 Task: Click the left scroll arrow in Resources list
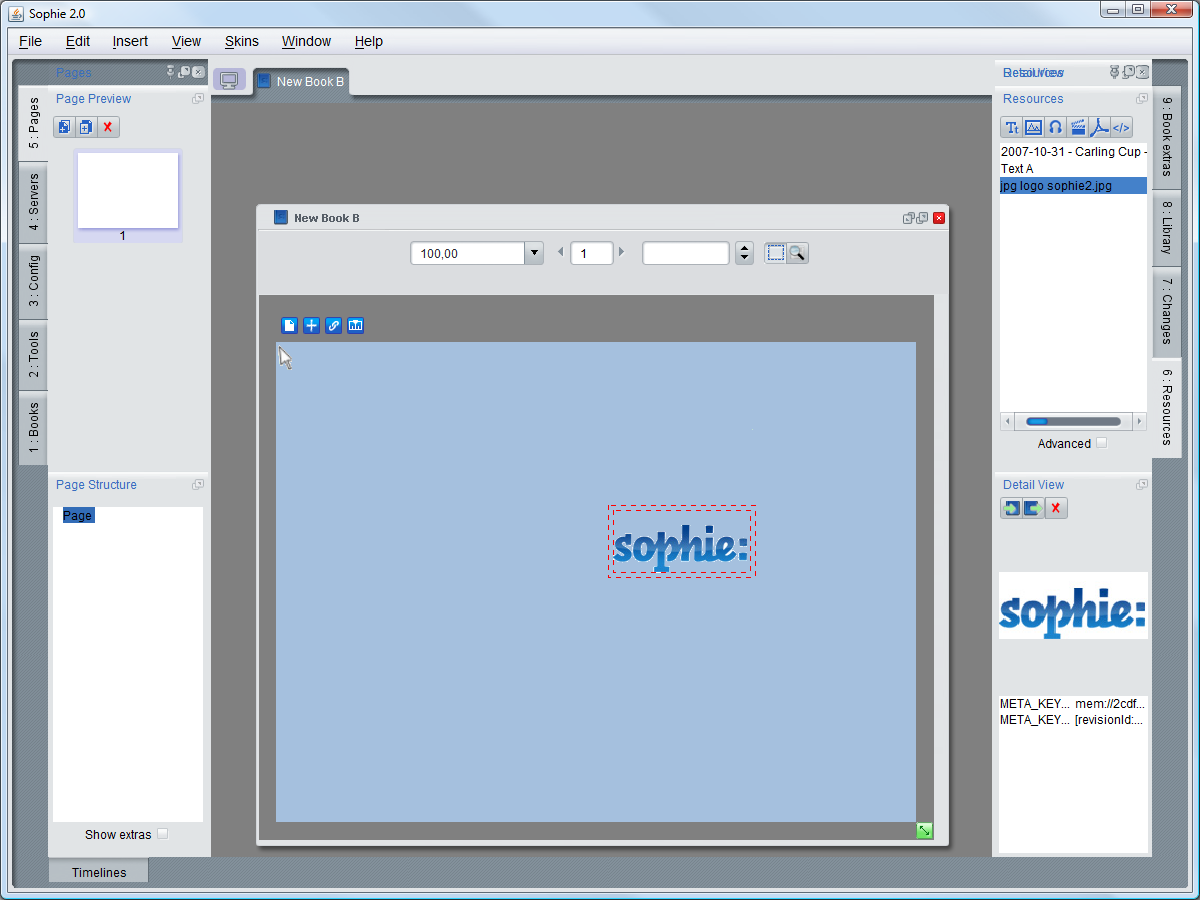tap(1008, 421)
